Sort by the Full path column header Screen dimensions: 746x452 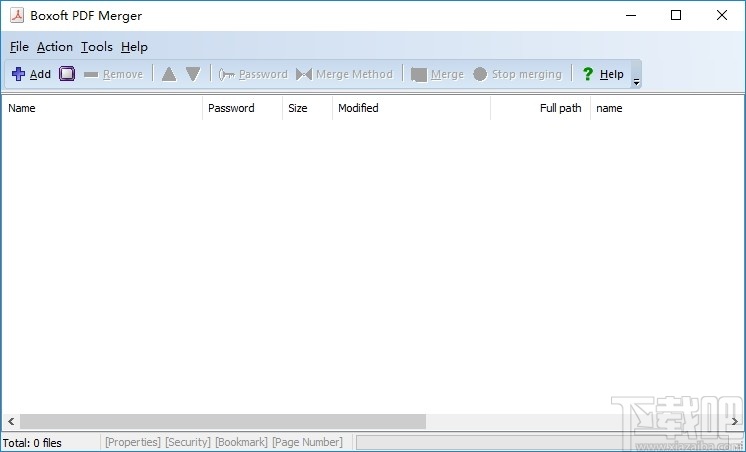pyautogui.click(x=540, y=108)
